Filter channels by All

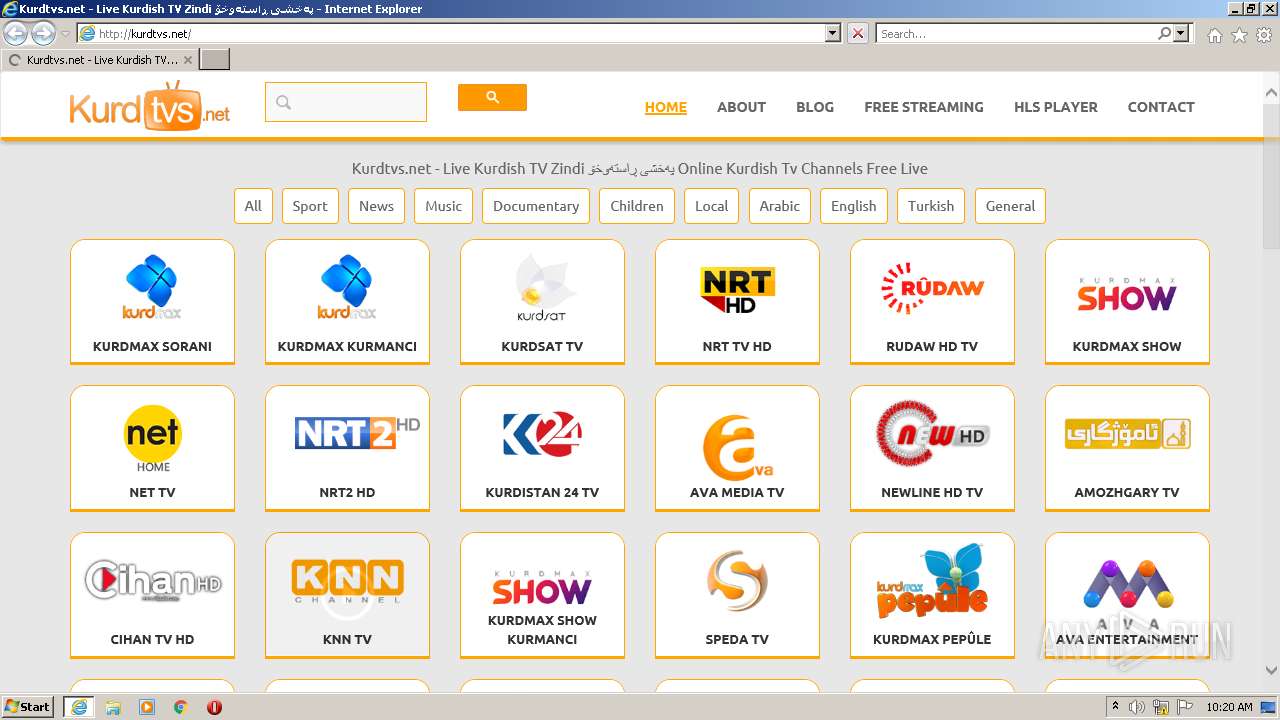(253, 206)
